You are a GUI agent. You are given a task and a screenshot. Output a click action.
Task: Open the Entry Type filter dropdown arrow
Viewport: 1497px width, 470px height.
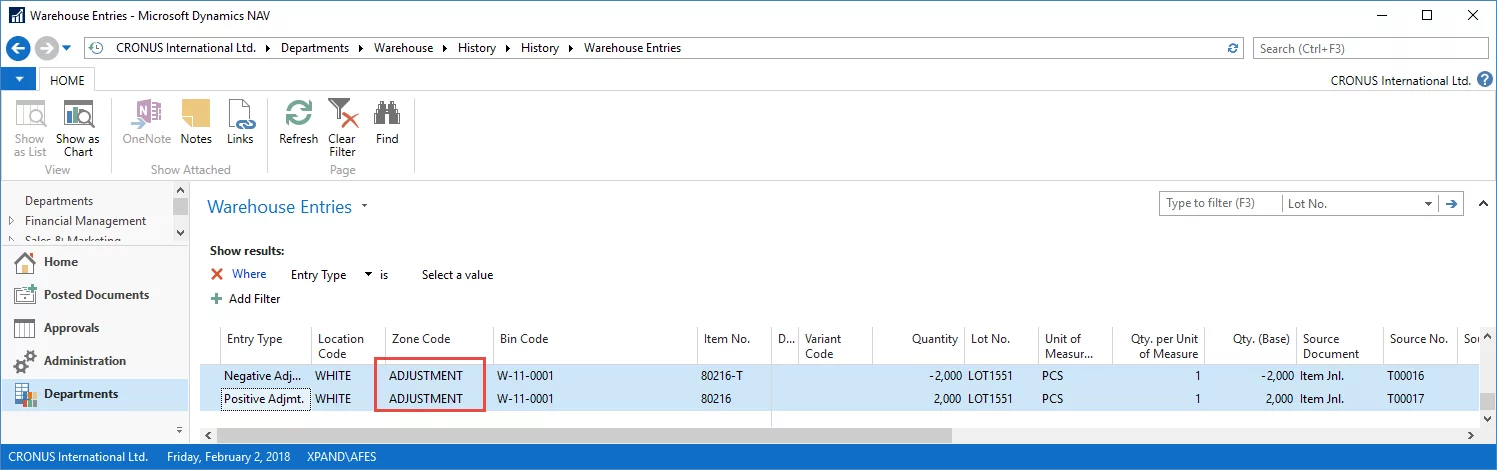click(x=368, y=274)
